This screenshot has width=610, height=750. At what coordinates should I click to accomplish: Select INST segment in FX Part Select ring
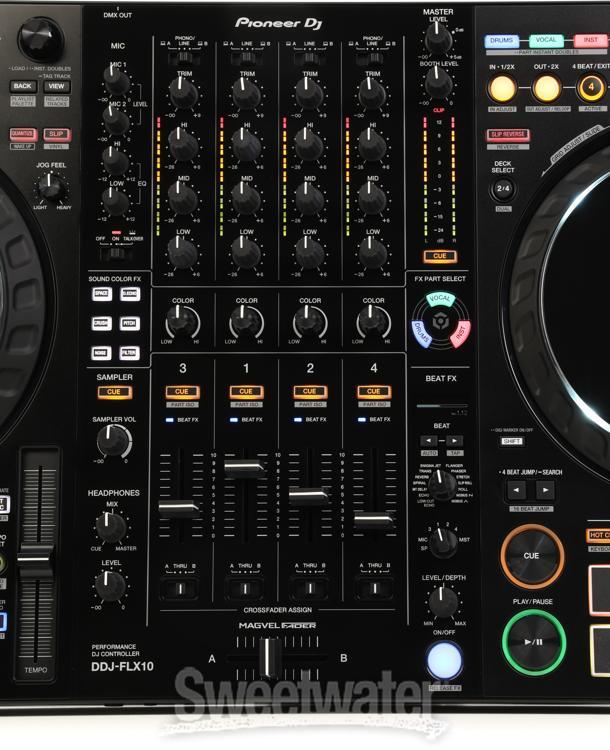click(461, 332)
